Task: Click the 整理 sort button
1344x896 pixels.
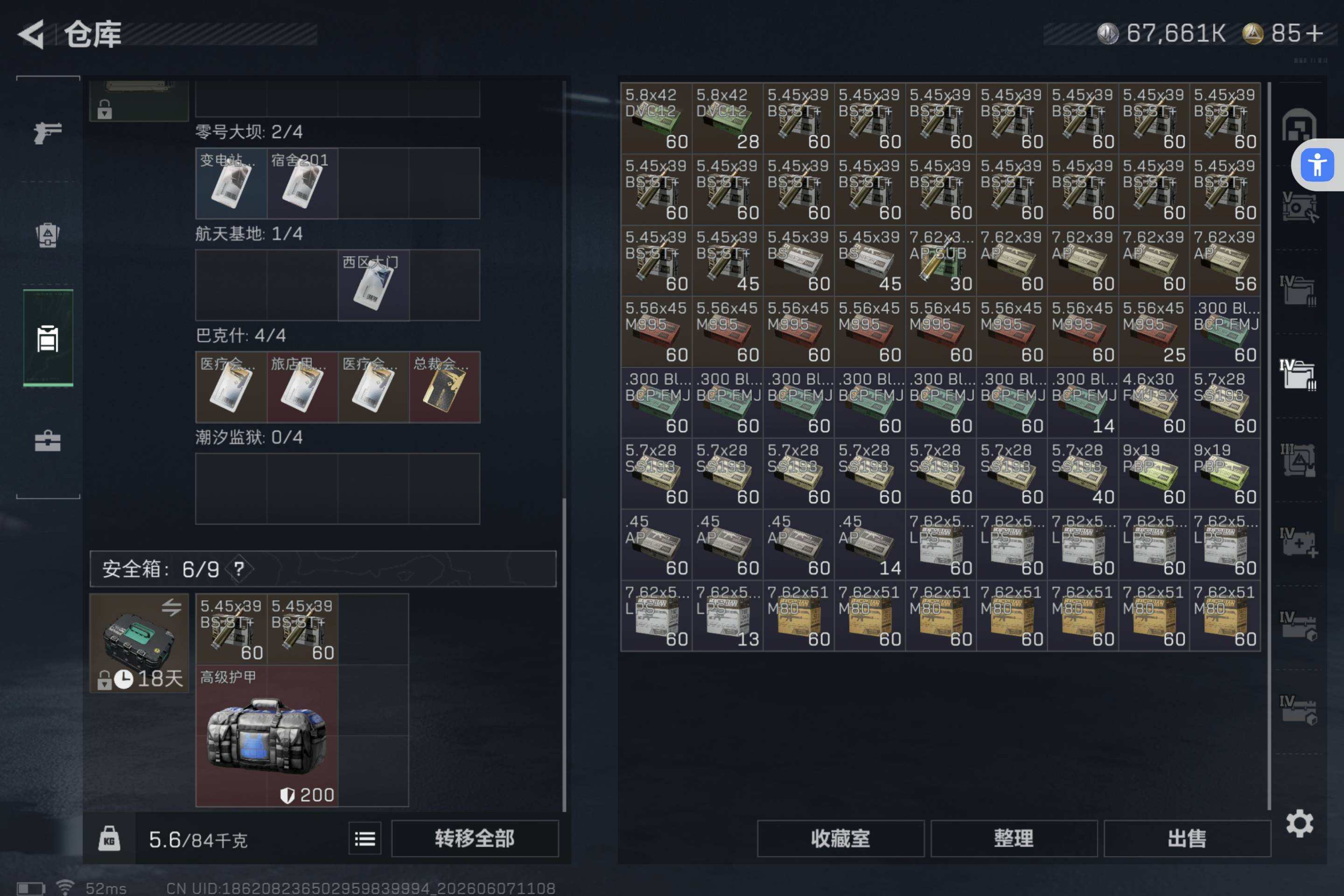Action: pos(1014,838)
